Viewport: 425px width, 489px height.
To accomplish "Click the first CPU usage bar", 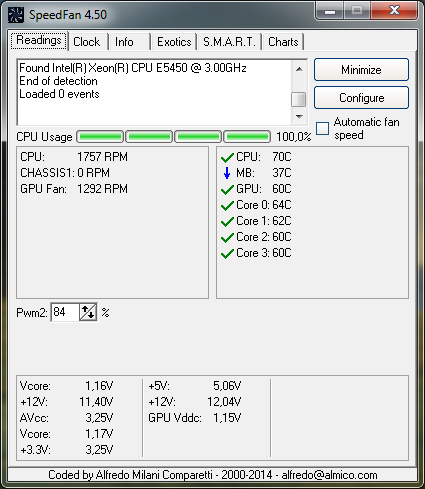I will tap(100, 137).
